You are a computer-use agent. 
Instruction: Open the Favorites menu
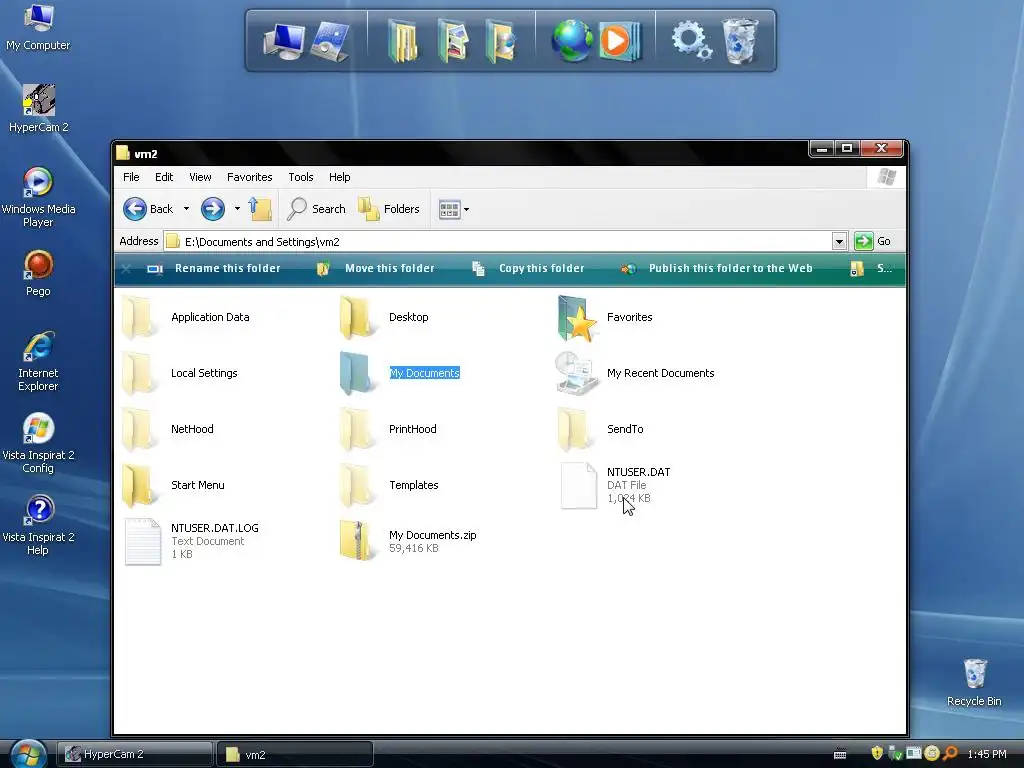point(249,177)
